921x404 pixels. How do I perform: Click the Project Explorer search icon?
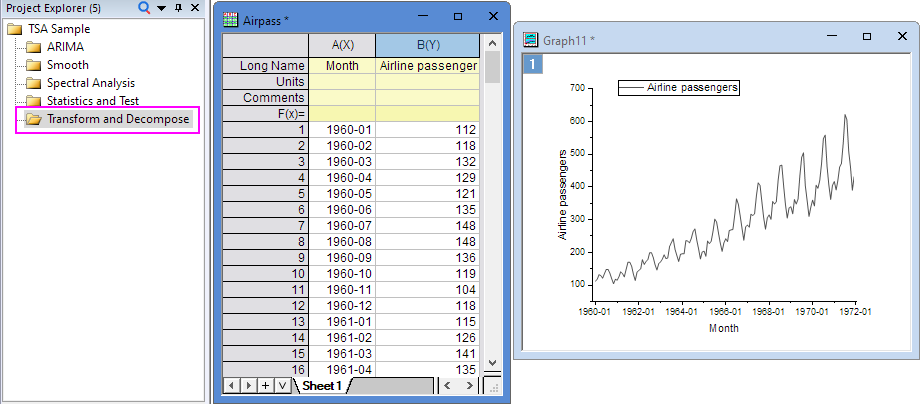tap(144, 8)
